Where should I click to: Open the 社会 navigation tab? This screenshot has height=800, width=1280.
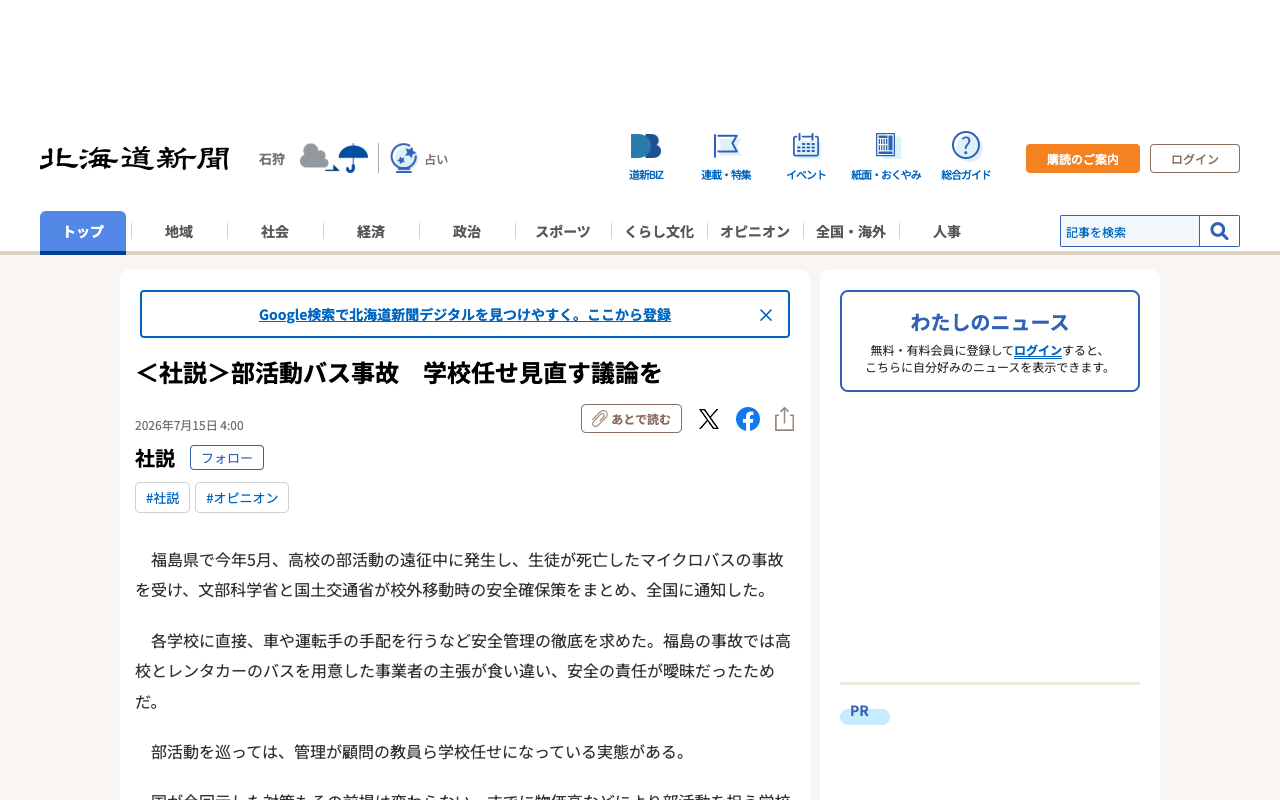point(275,231)
